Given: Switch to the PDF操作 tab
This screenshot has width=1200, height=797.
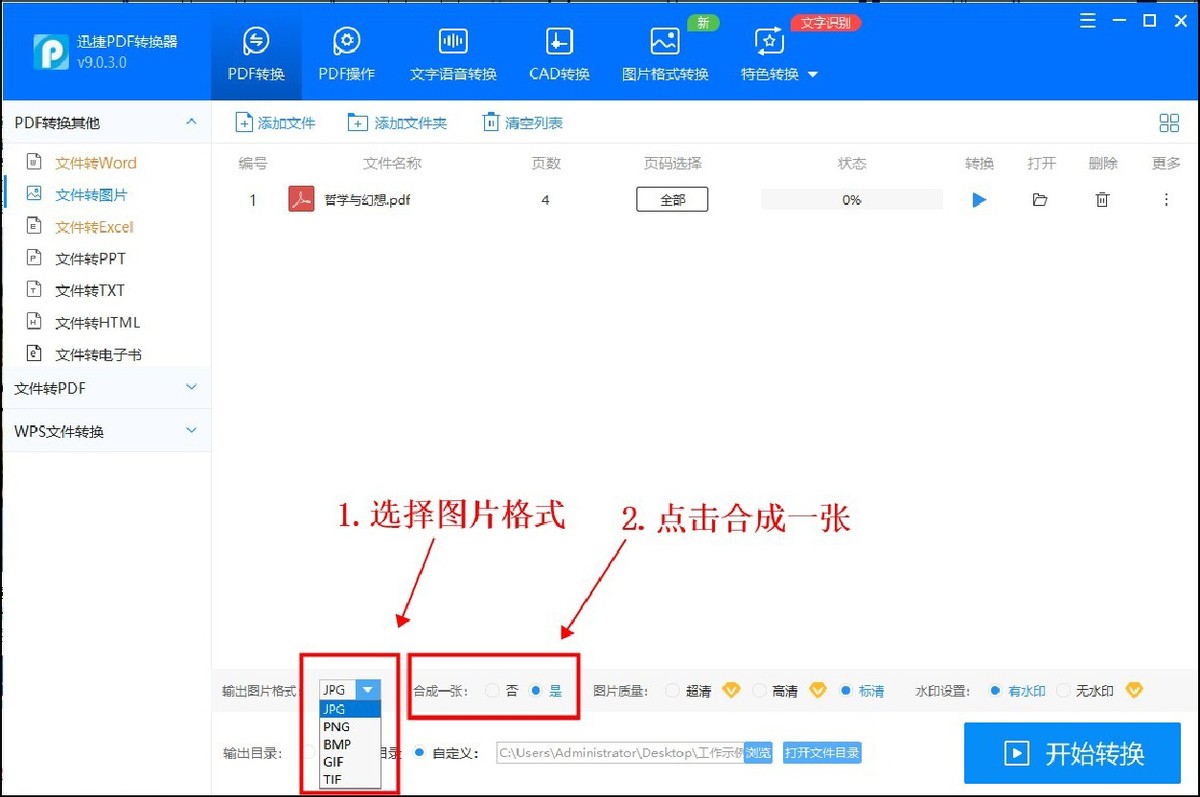Looking at the screenshot, I should 346,50.
